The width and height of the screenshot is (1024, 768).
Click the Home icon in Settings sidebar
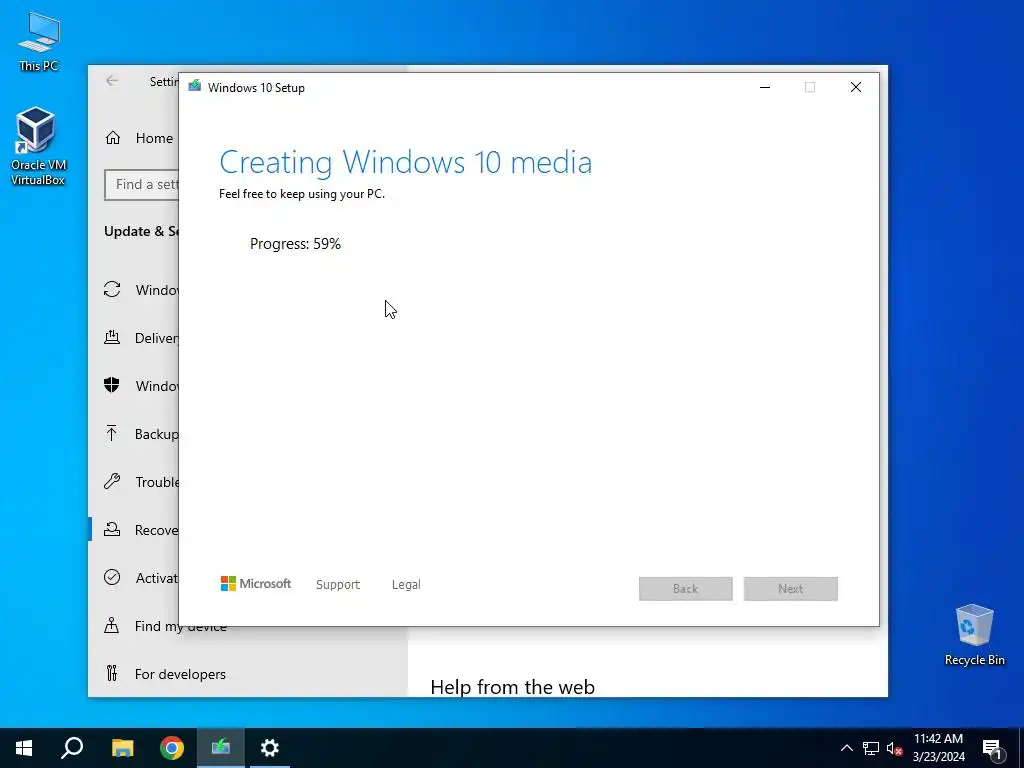pyautogui.click(x=113, y=138)
